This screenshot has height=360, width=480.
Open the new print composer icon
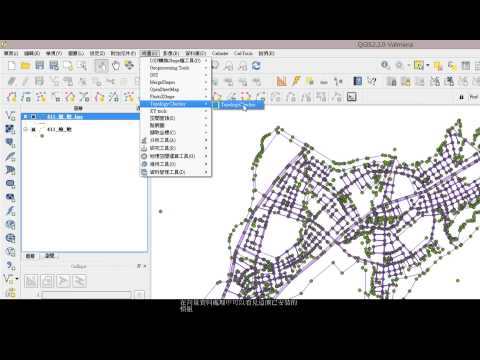click(x=68, y=66)
